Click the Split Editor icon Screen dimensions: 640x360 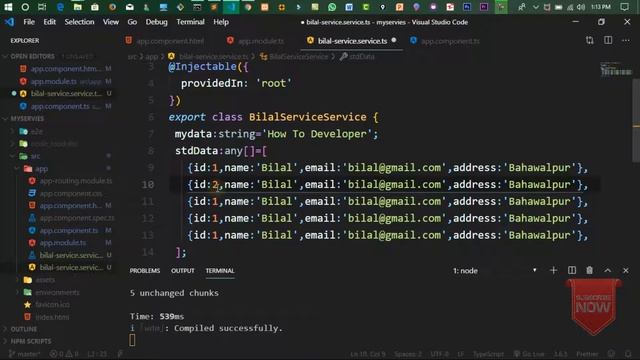[x=608, y=40]
